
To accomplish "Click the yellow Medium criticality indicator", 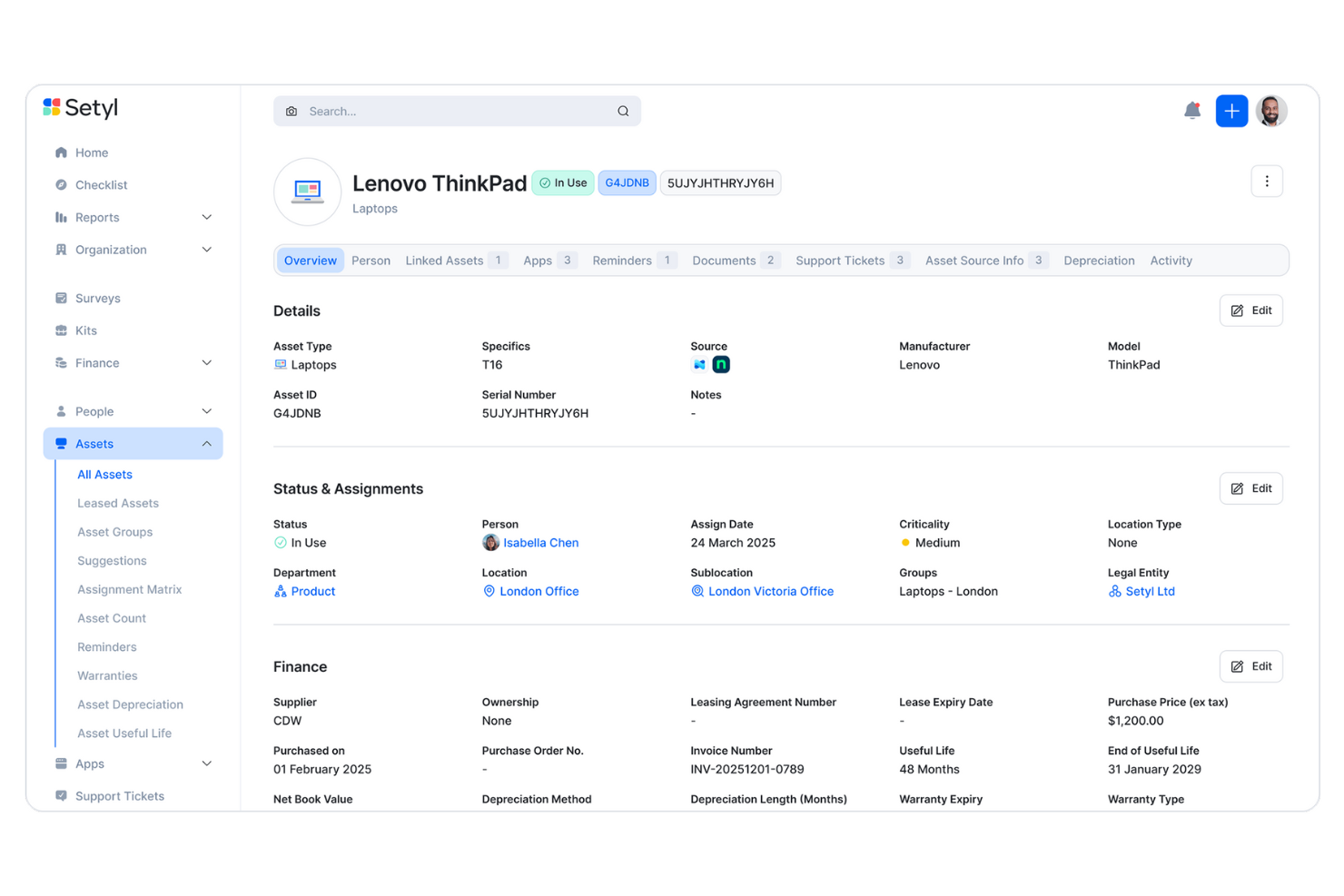I will (x=905, y=542).
